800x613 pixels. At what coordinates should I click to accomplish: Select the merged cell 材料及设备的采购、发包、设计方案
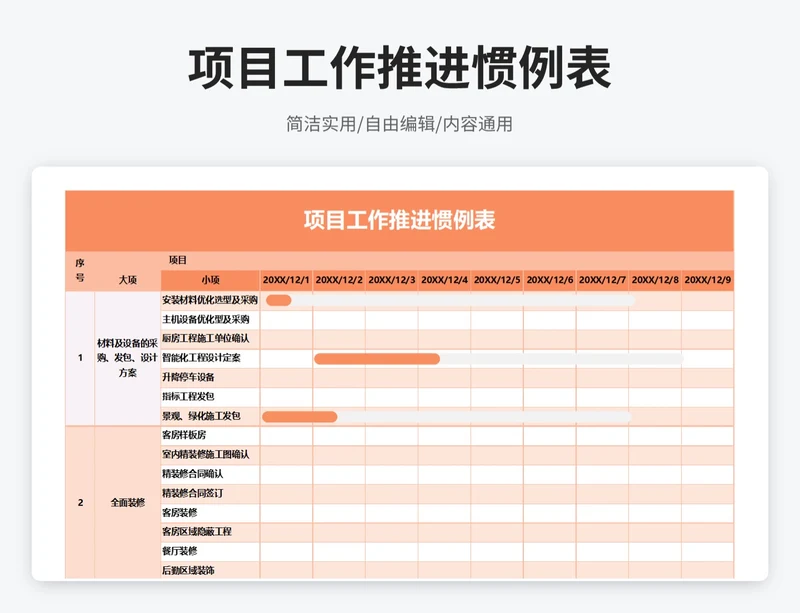tap(128, 358)
